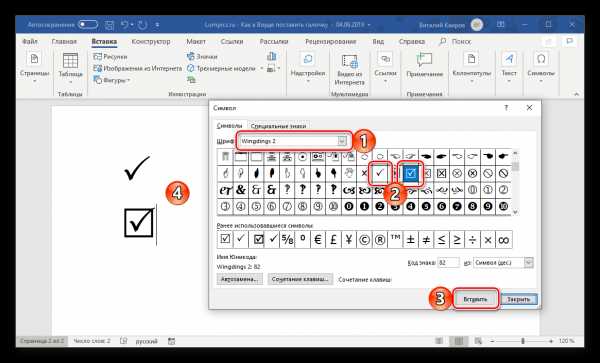Select the highlighted checked box symbol

coord(411,173)
